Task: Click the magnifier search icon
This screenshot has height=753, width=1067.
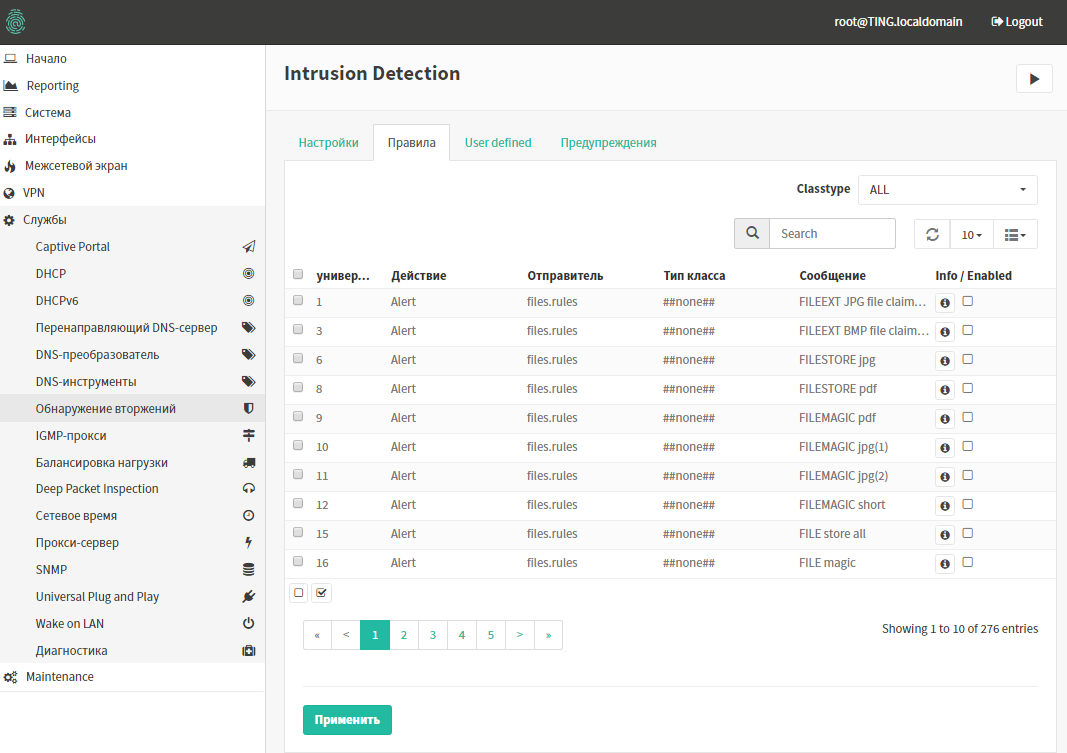Action: pos(752,233)
